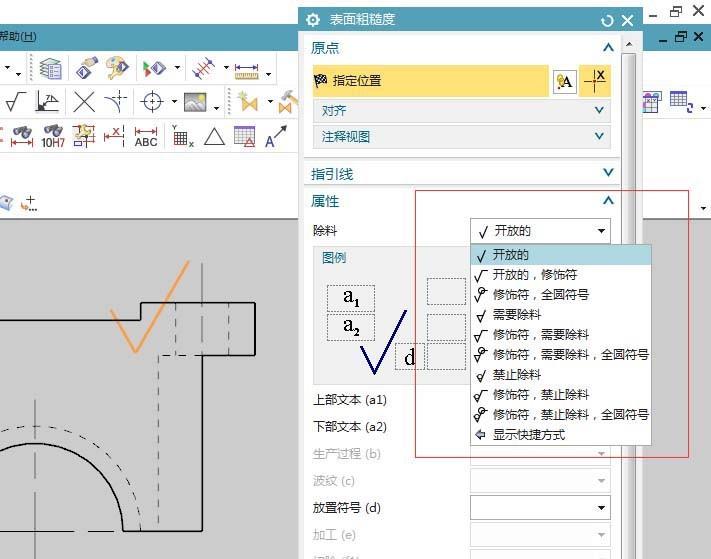
Task: Click the feature parameters tag icon
Action: pos(87,68)
